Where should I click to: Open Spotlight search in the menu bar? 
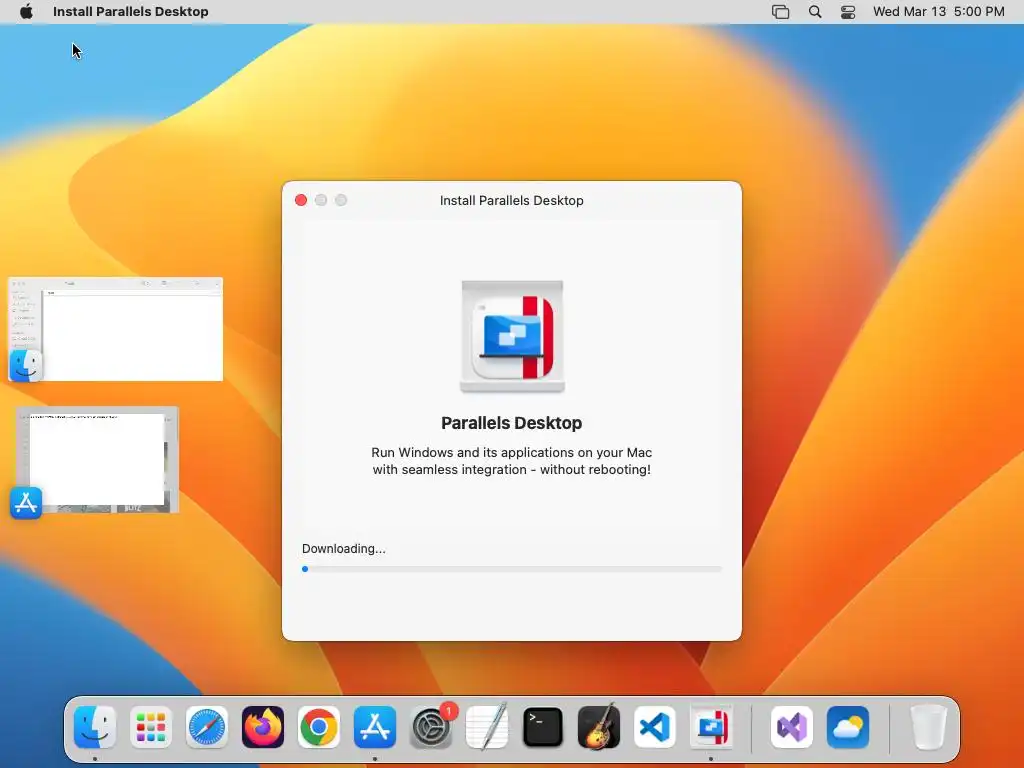[815, 12]
